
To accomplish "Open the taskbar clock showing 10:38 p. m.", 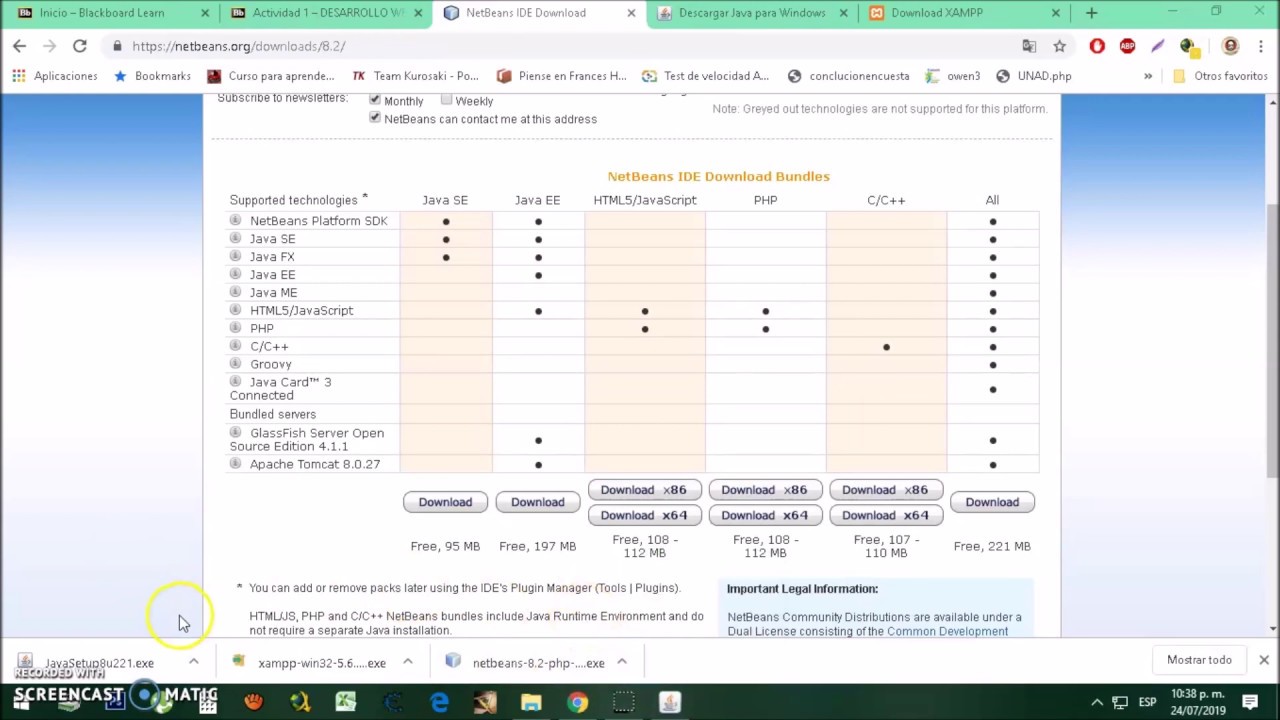I will tap(1197, 702).
